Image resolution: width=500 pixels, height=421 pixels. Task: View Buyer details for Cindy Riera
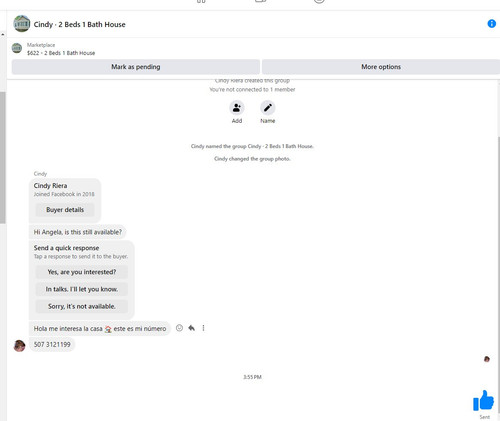tap(65, 210)
